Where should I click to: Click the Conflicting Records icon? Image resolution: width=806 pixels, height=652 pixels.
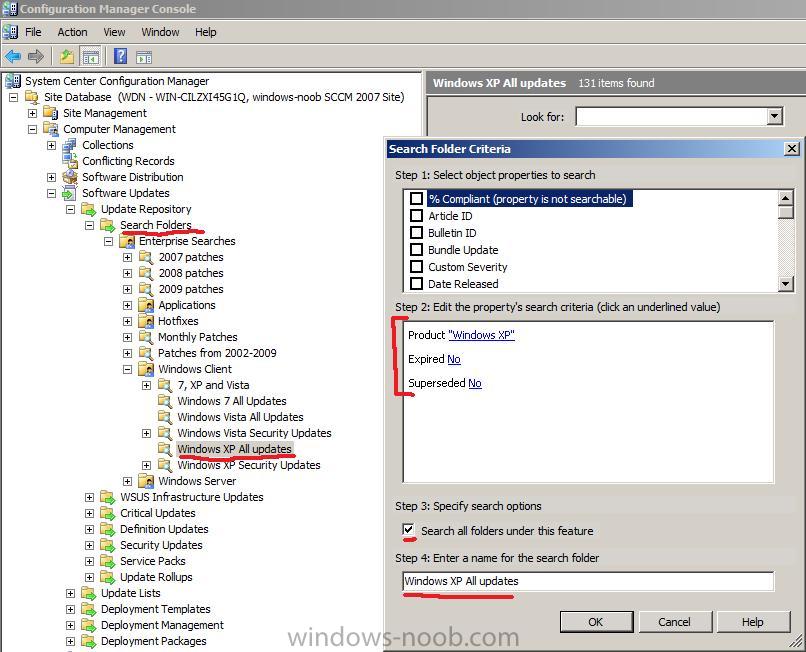pyautogui.click(x=70, y=161)
